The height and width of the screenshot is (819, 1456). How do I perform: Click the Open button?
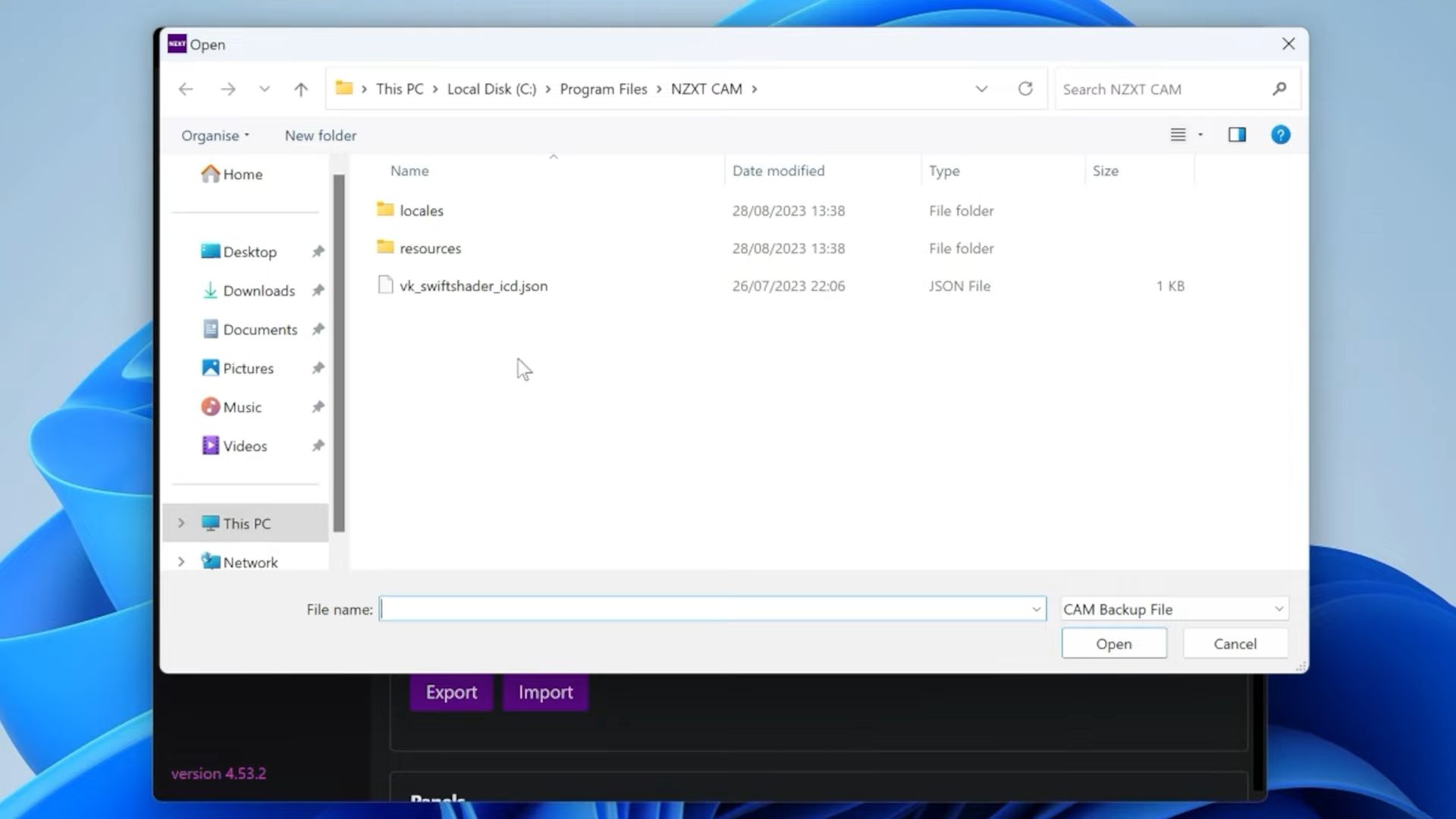[1113, 644]
